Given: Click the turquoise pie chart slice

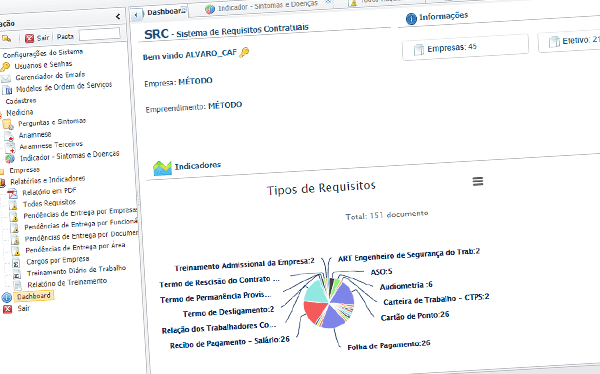Looking at the screenshot, I should click(317, 292).
